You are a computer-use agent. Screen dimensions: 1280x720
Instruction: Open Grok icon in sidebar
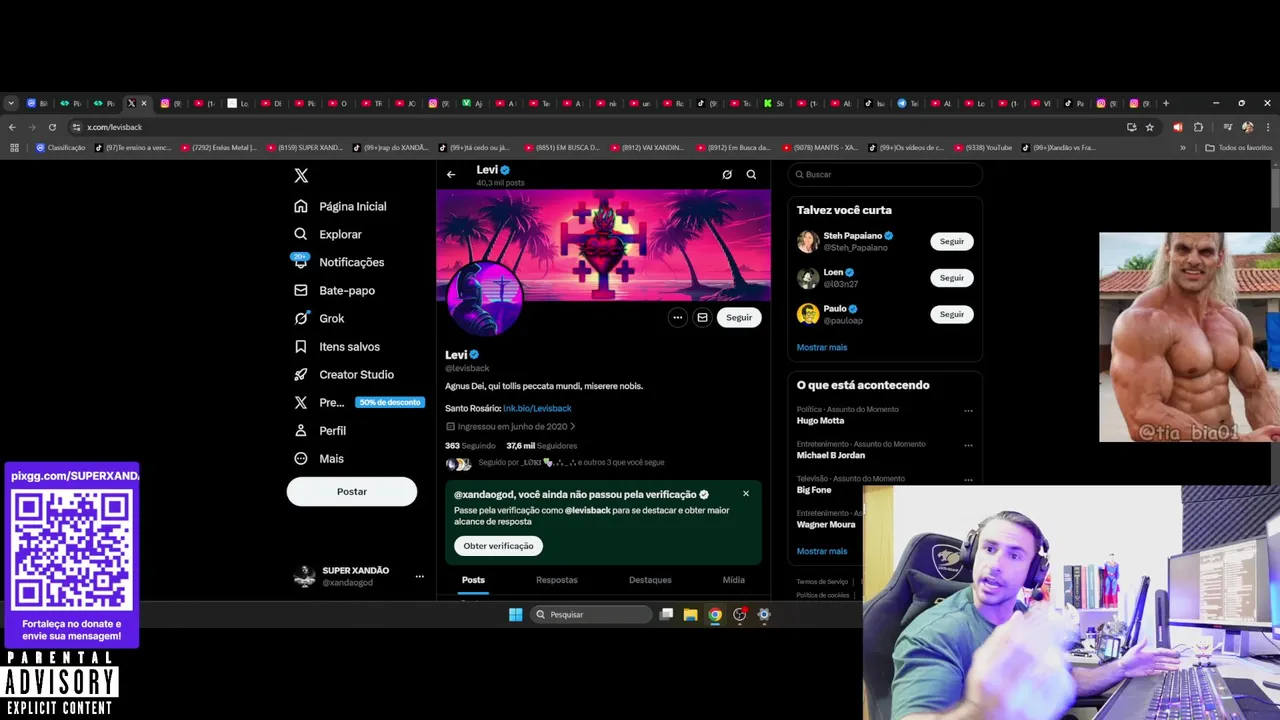[301, 318]
